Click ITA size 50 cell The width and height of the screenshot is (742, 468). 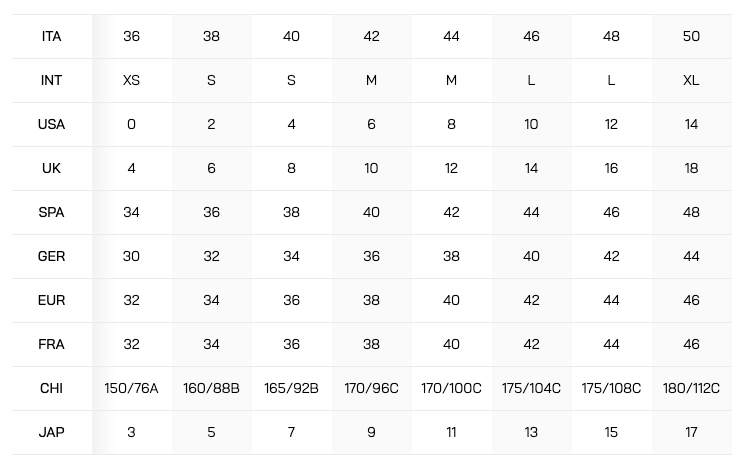tap(691, 36)
